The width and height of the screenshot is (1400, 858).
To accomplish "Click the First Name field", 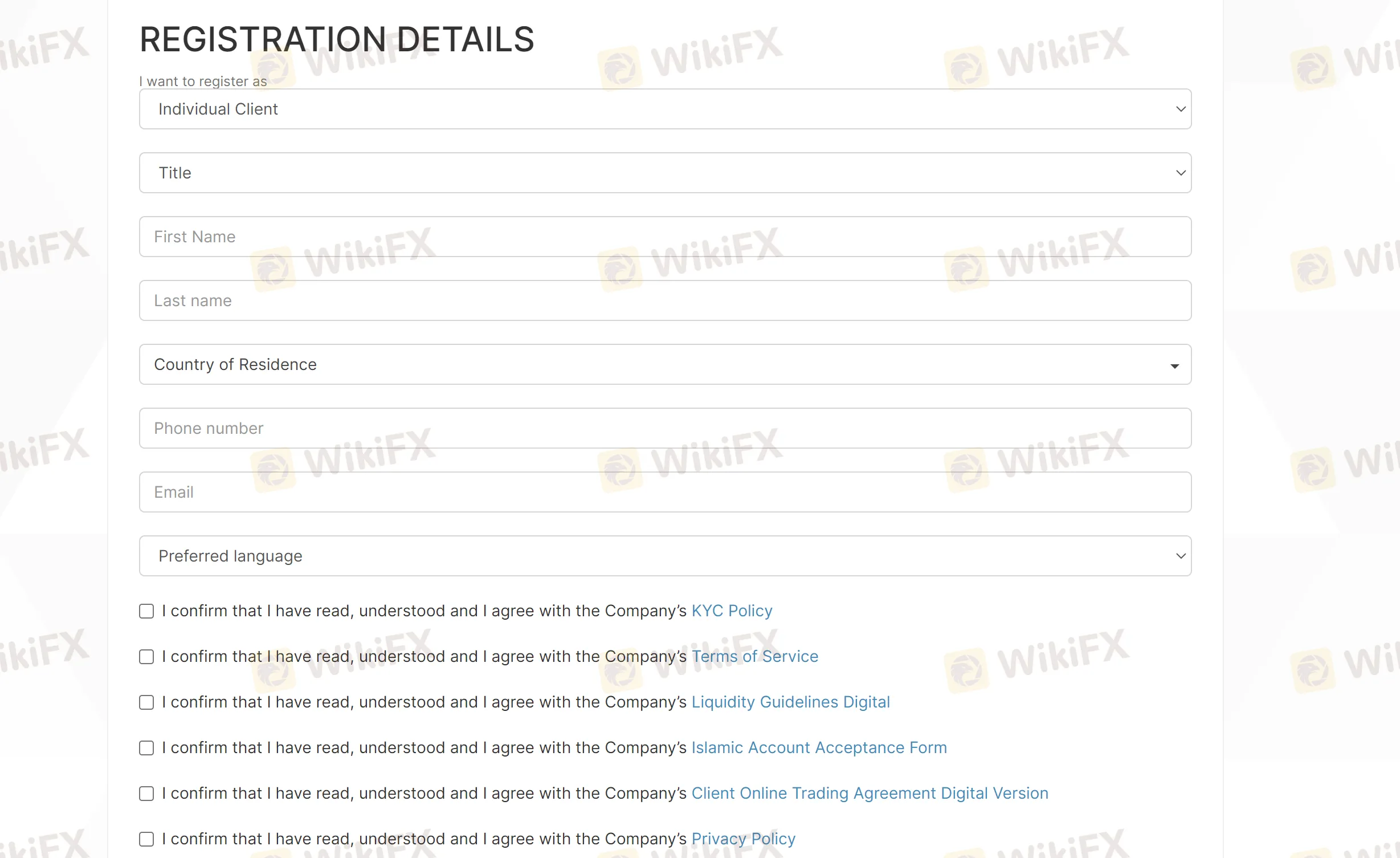I will click(x=665, y=237).
